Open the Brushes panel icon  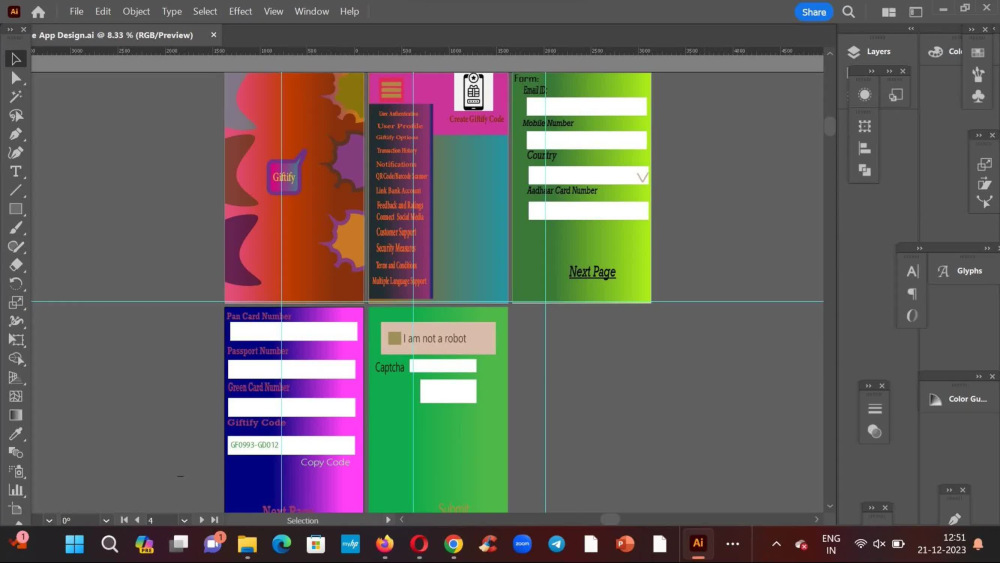click(978, 75)
